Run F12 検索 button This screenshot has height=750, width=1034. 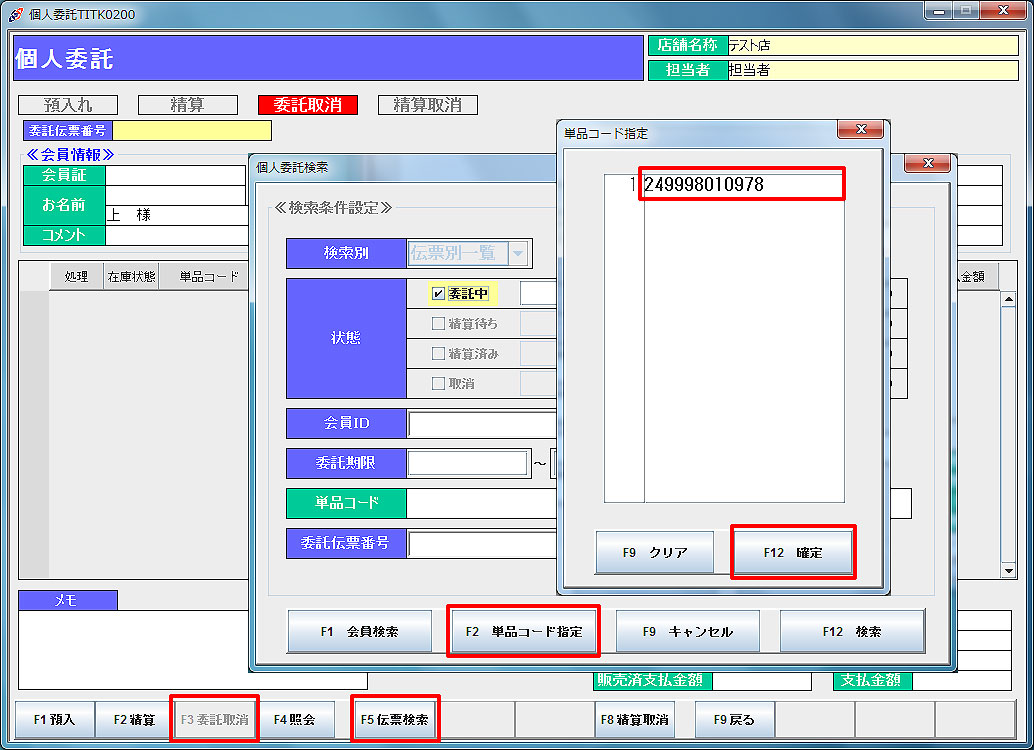(852, 631)
